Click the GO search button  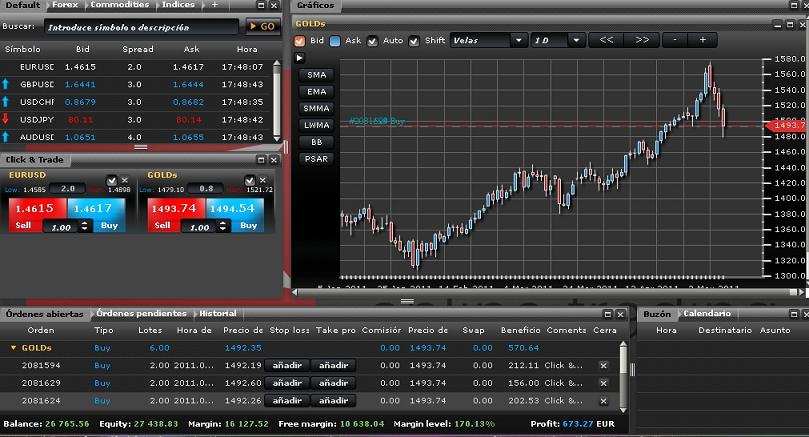pyautogui.click(x=263, y=26)
